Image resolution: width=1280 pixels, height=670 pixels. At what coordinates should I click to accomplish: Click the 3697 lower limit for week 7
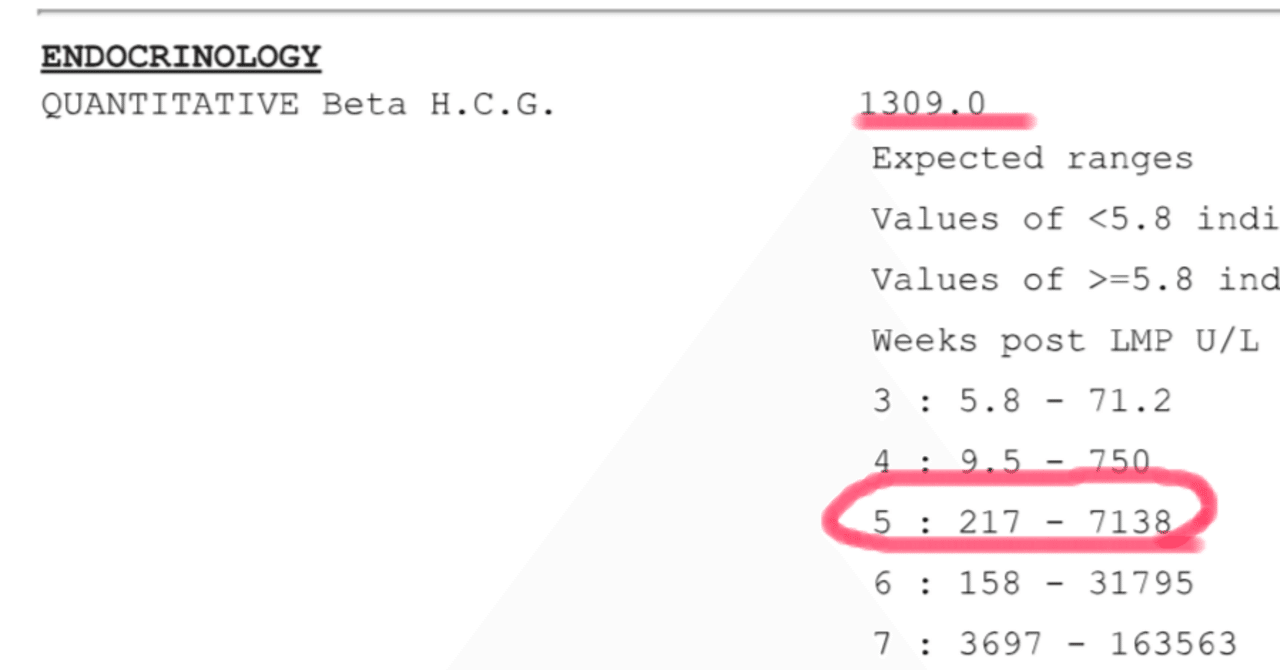point(1000,644)
